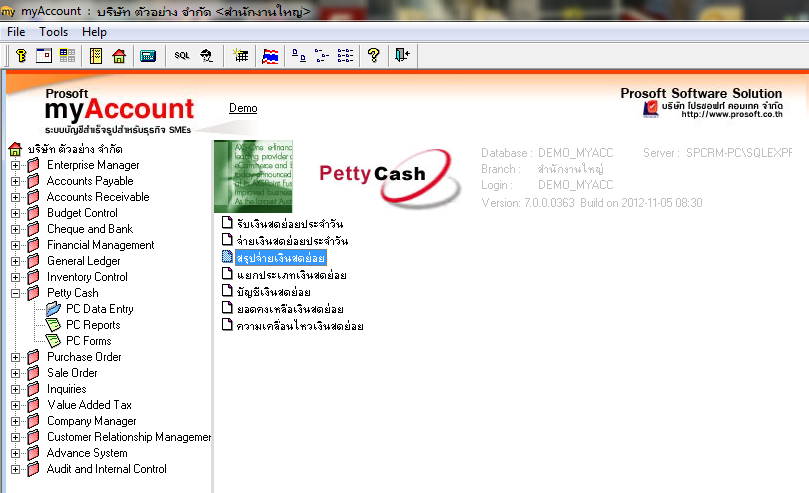Click the red house home icon in the toolbar

tap(119, 56)
